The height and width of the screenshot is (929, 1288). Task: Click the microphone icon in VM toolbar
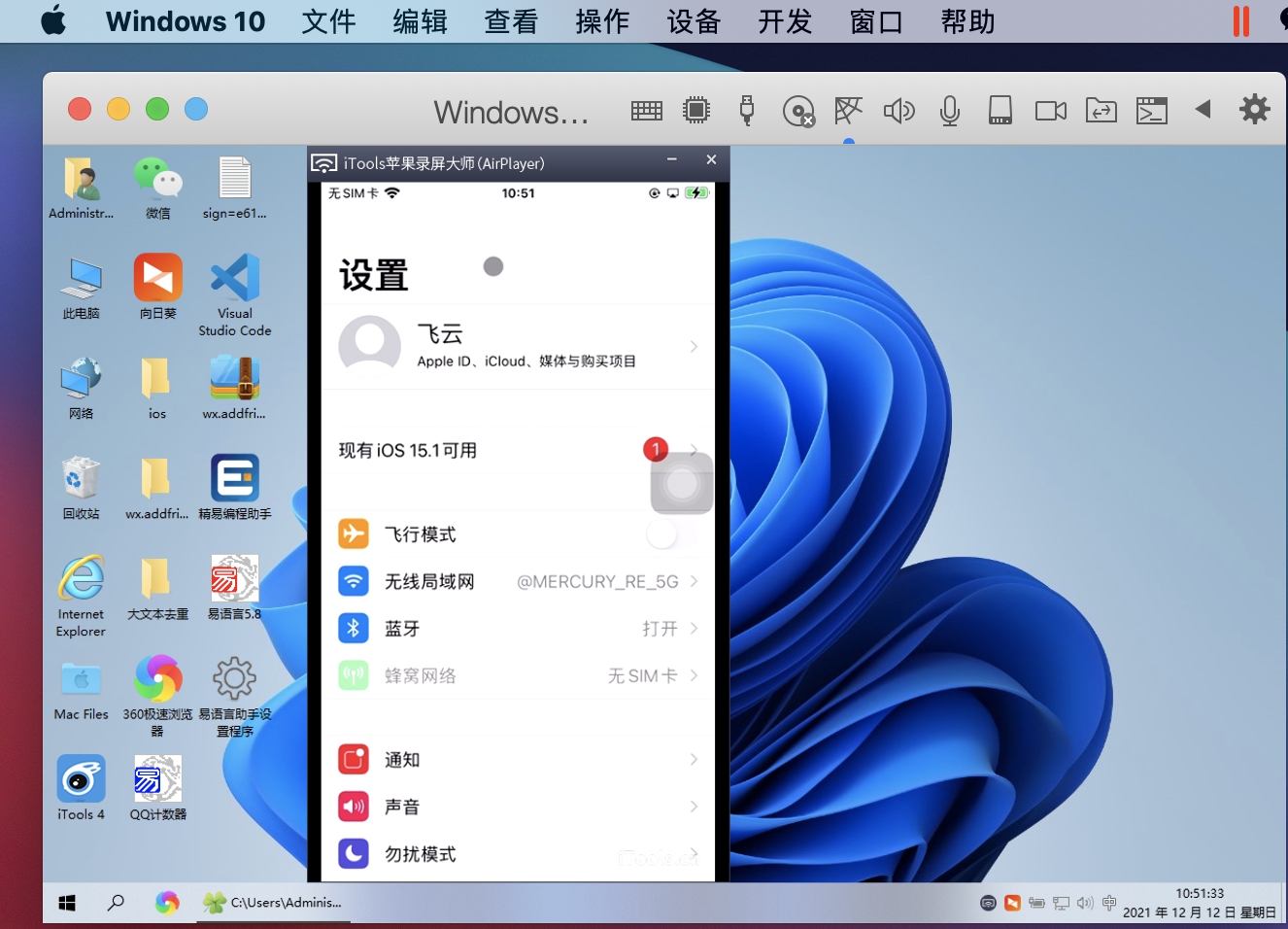point(949,111)
